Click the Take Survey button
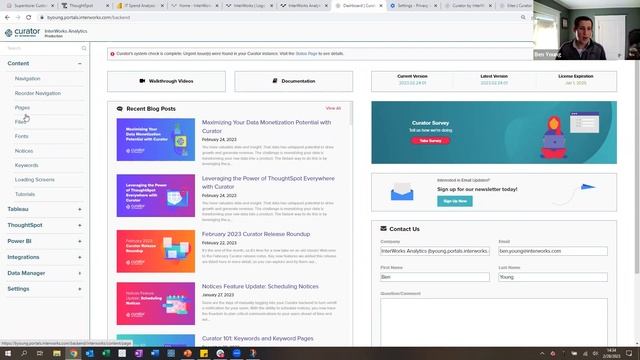 pos(430,141)
